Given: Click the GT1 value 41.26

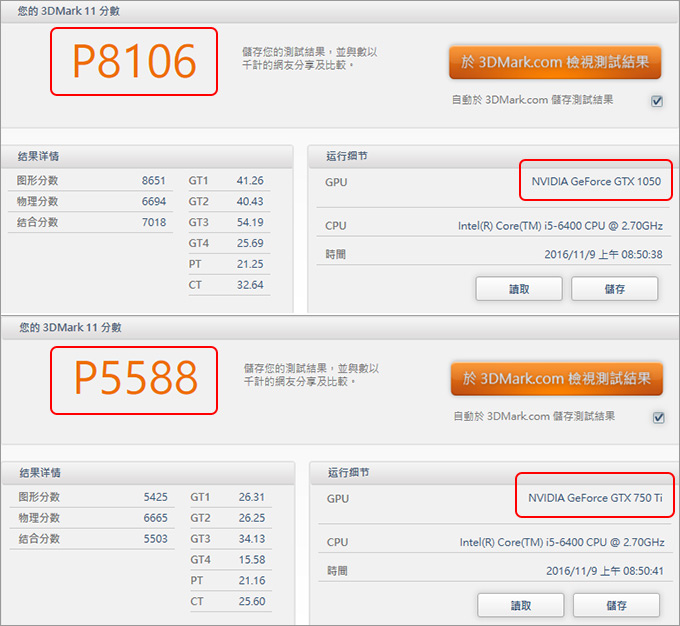Looking at the screenshot, I should click(x=250, y=180).
